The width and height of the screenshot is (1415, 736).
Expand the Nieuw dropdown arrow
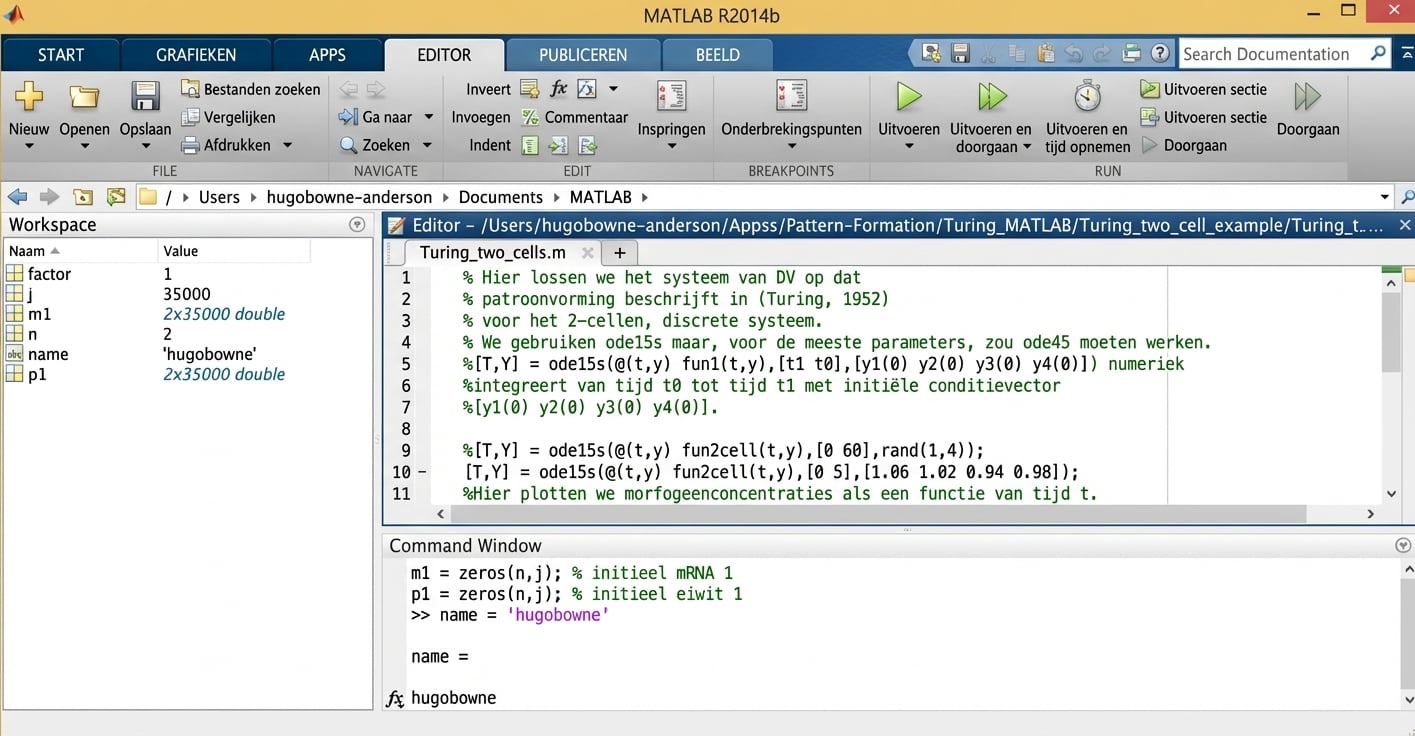tap(29, 147)
